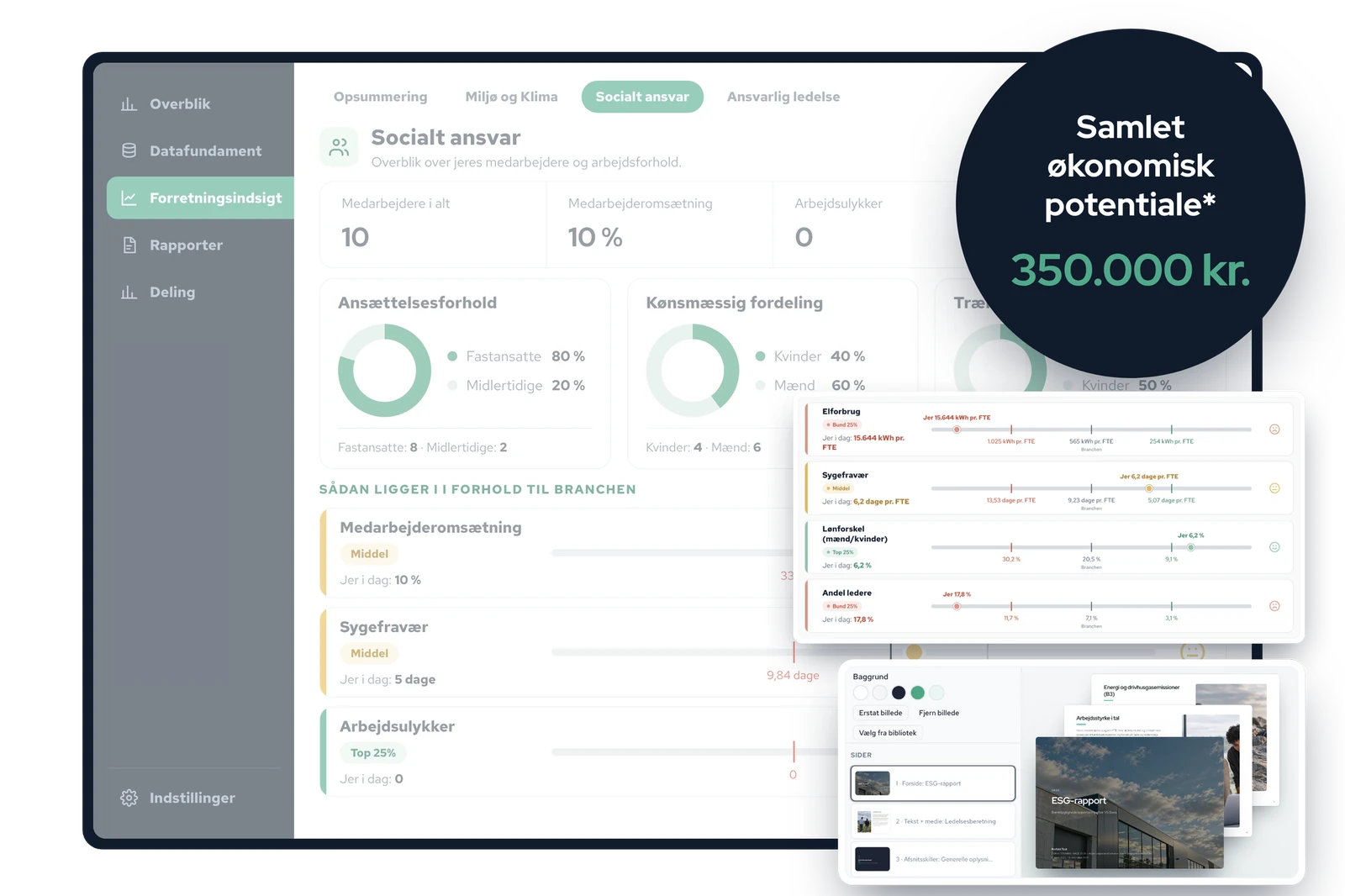Click the Top 25% badge on Lønforskel row
This screenshot has height=896, width=1345.
pyautogui.click(x=841, y=552)
